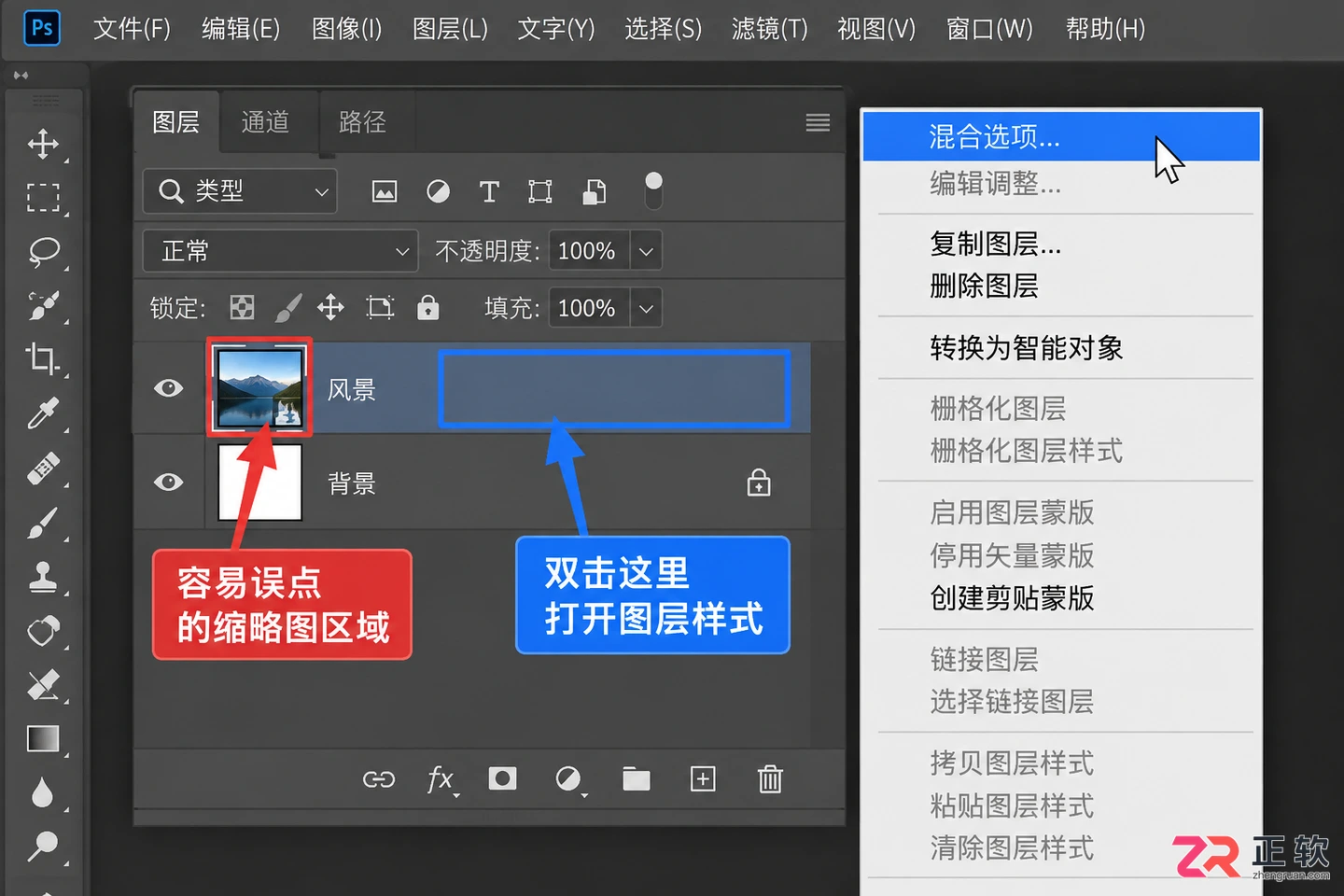Viewport: 1344px width, 896px height.
Task: Select the Dodge tool
Action: tap(43, 847)
